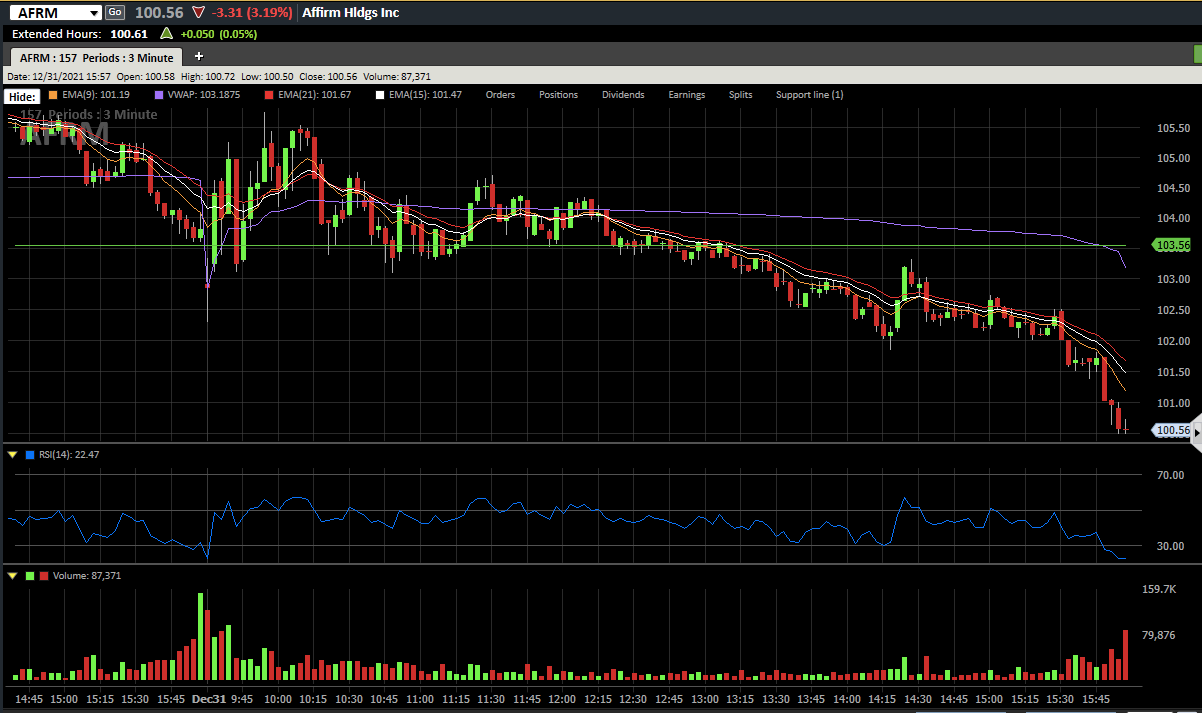Select the EMA(15): 101.47 indicator label
1202x713 pixels.
tap(425, 95)
